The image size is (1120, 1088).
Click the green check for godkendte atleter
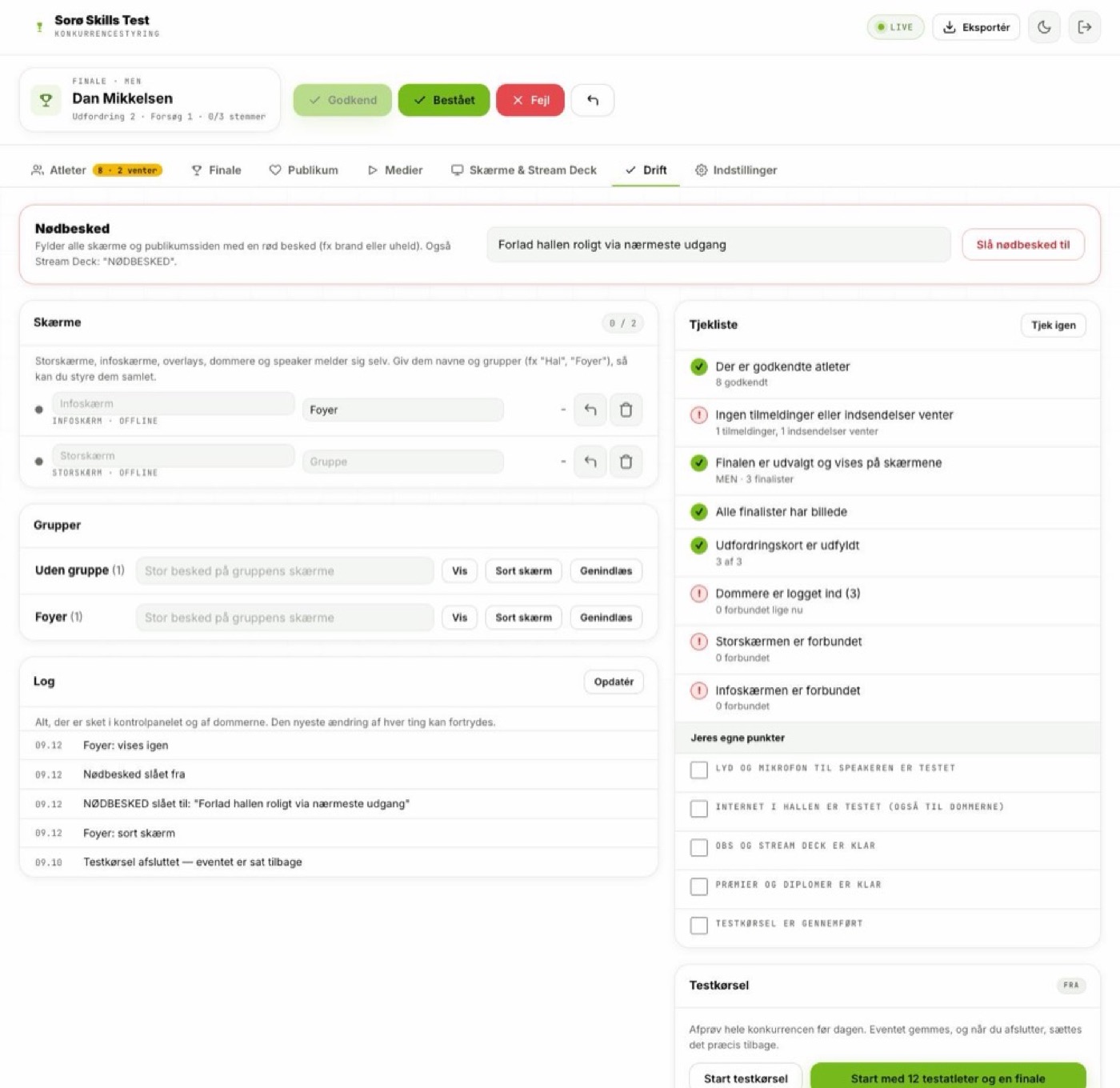coord(699,367)
